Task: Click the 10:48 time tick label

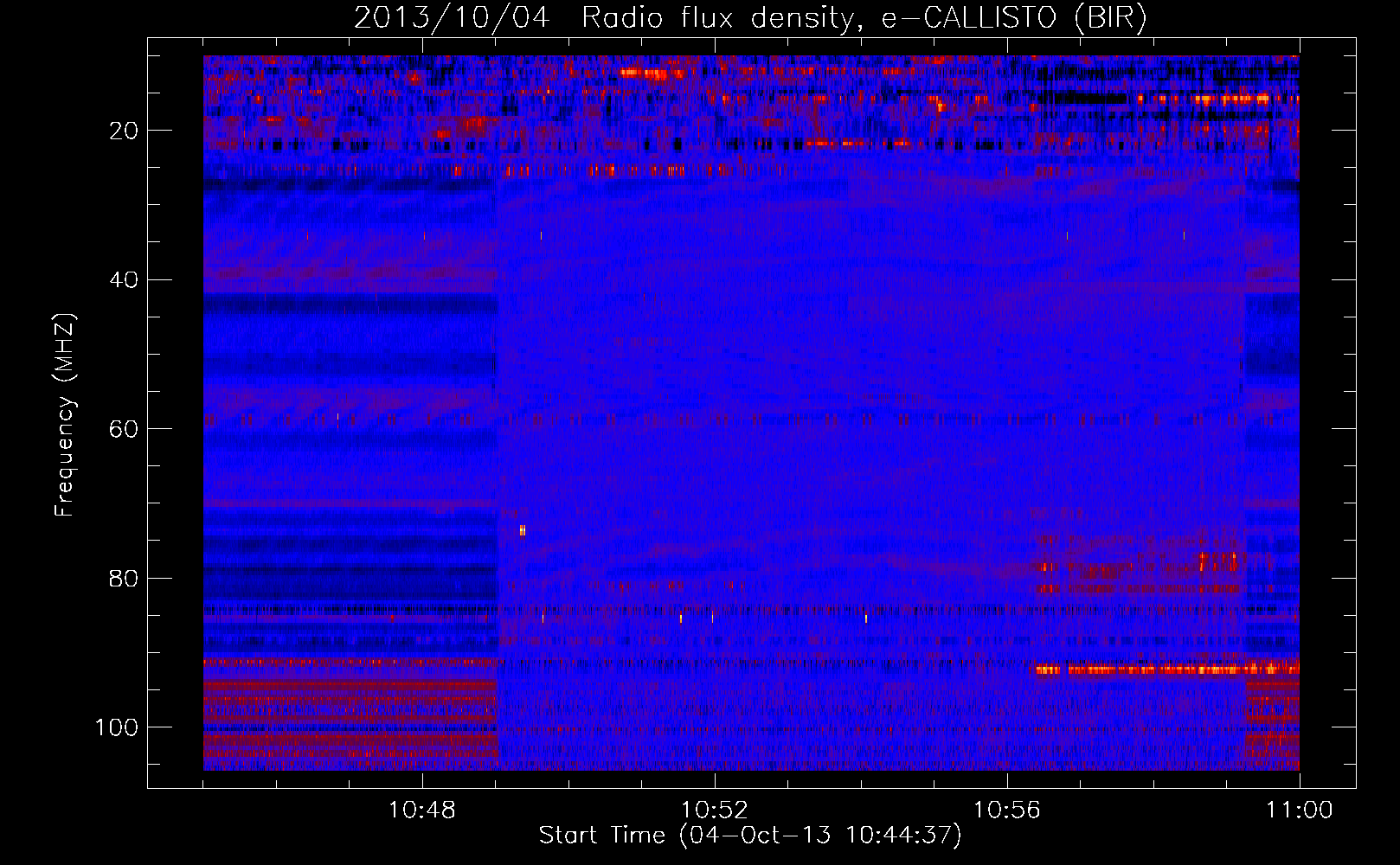Action: [422, 811]
